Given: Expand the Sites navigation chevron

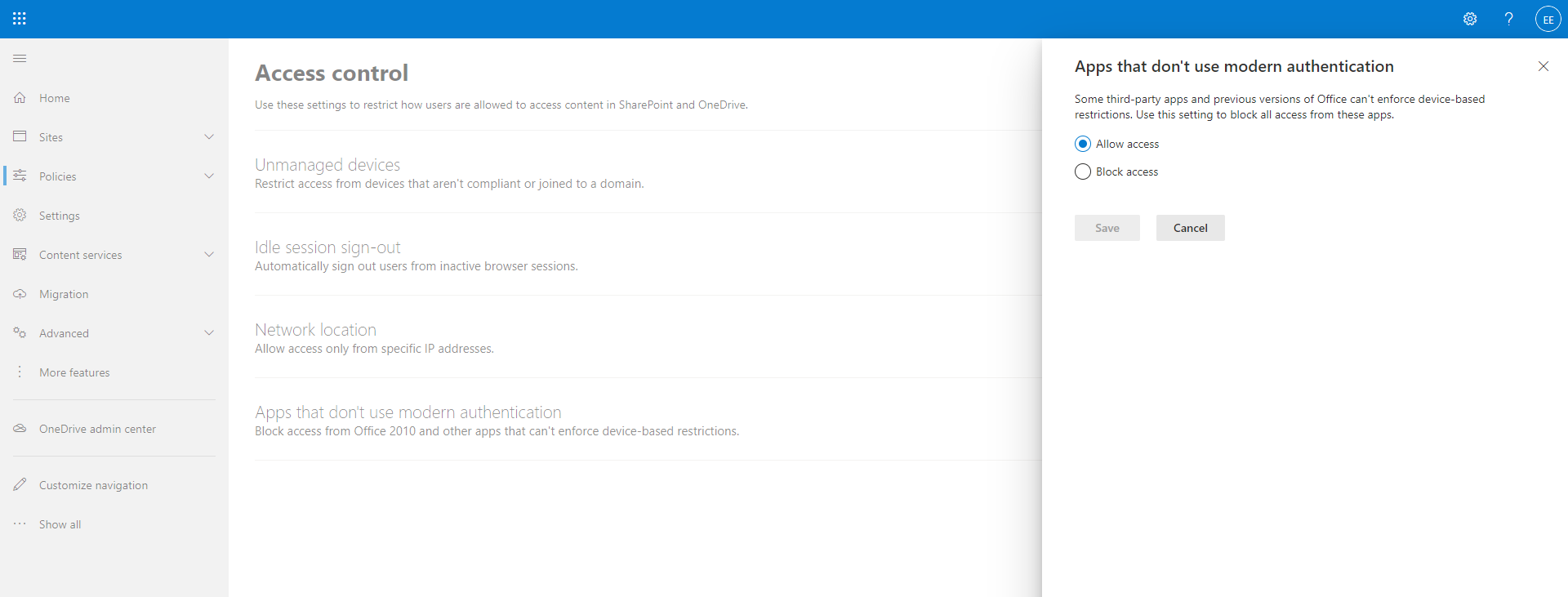Looking at the screenshot, I should pos(209,137).
